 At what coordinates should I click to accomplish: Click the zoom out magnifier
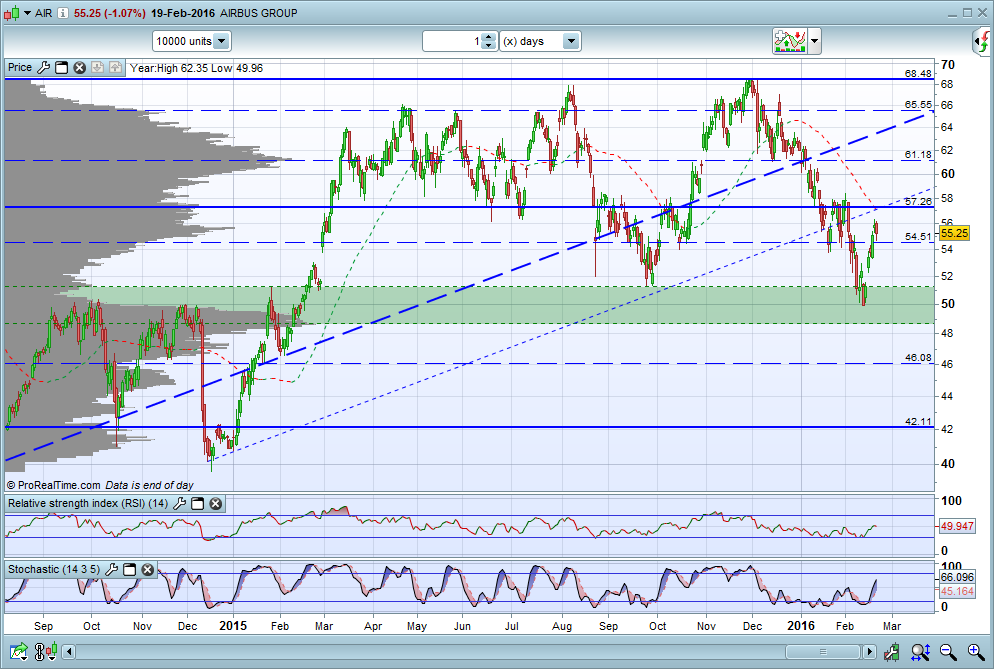947,652
